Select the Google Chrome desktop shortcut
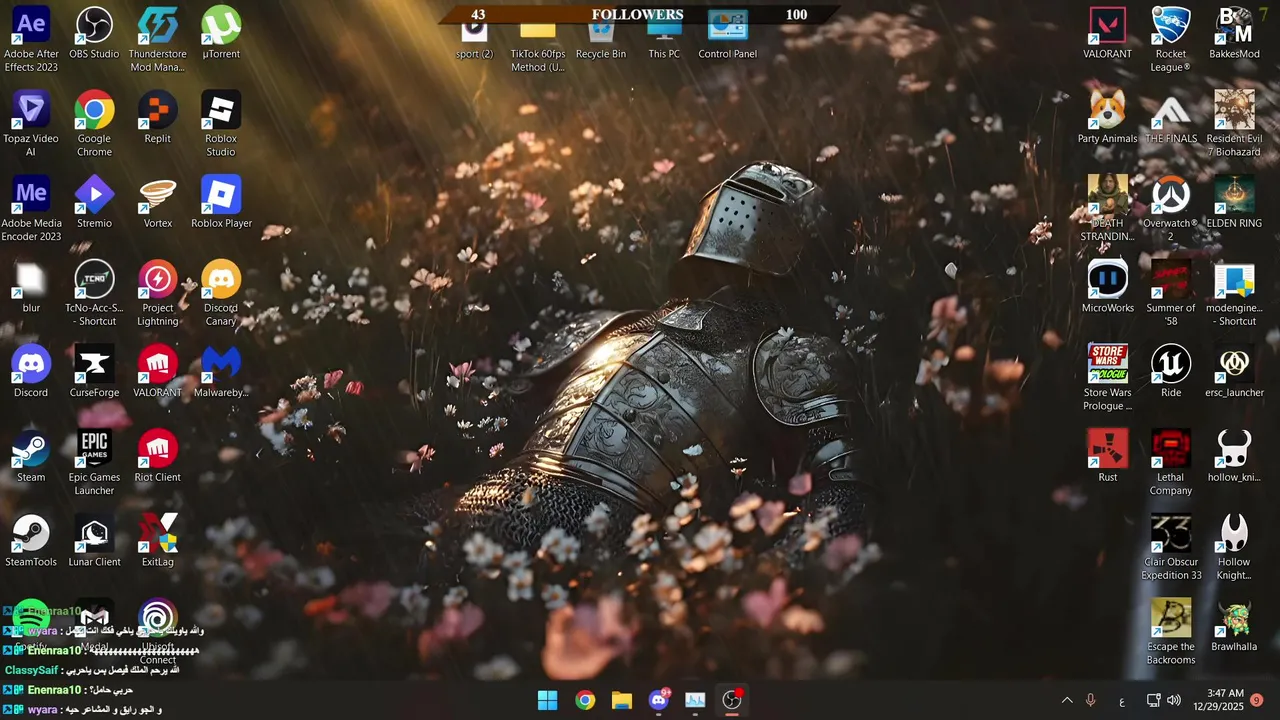Viewport: 1280px width, 720px height. (x=94, y=125)
